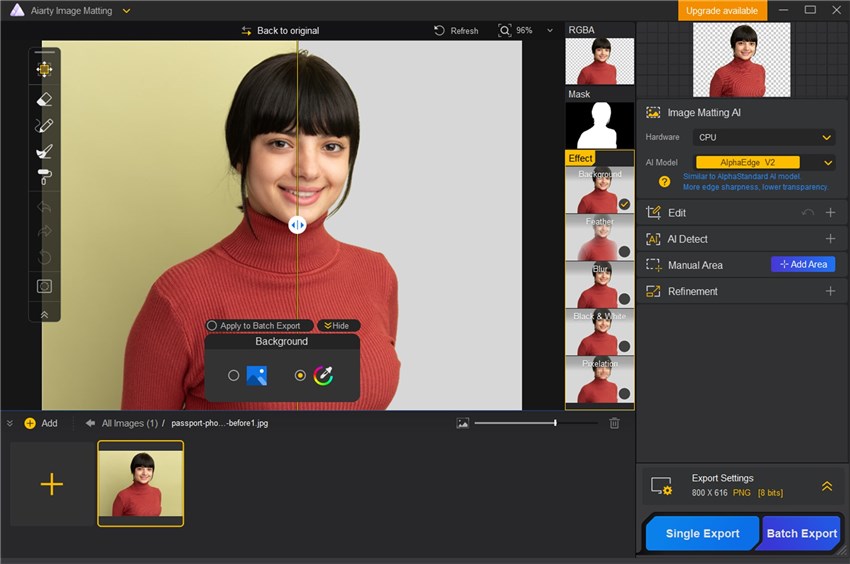Click Hide to collapse Background panel

coord(337,325)
